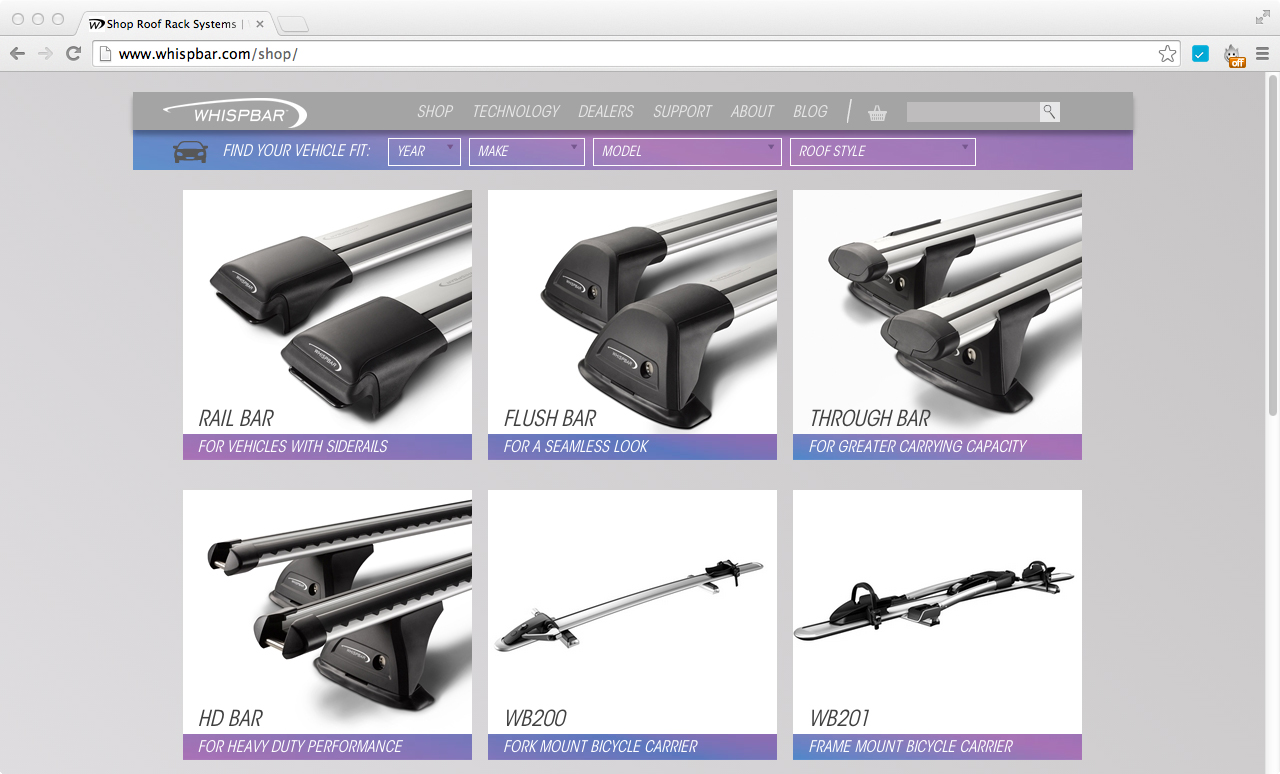1280x774 pixels.
Task: Open the Roof Style dropdown
Action: click(x=882, y=151)
